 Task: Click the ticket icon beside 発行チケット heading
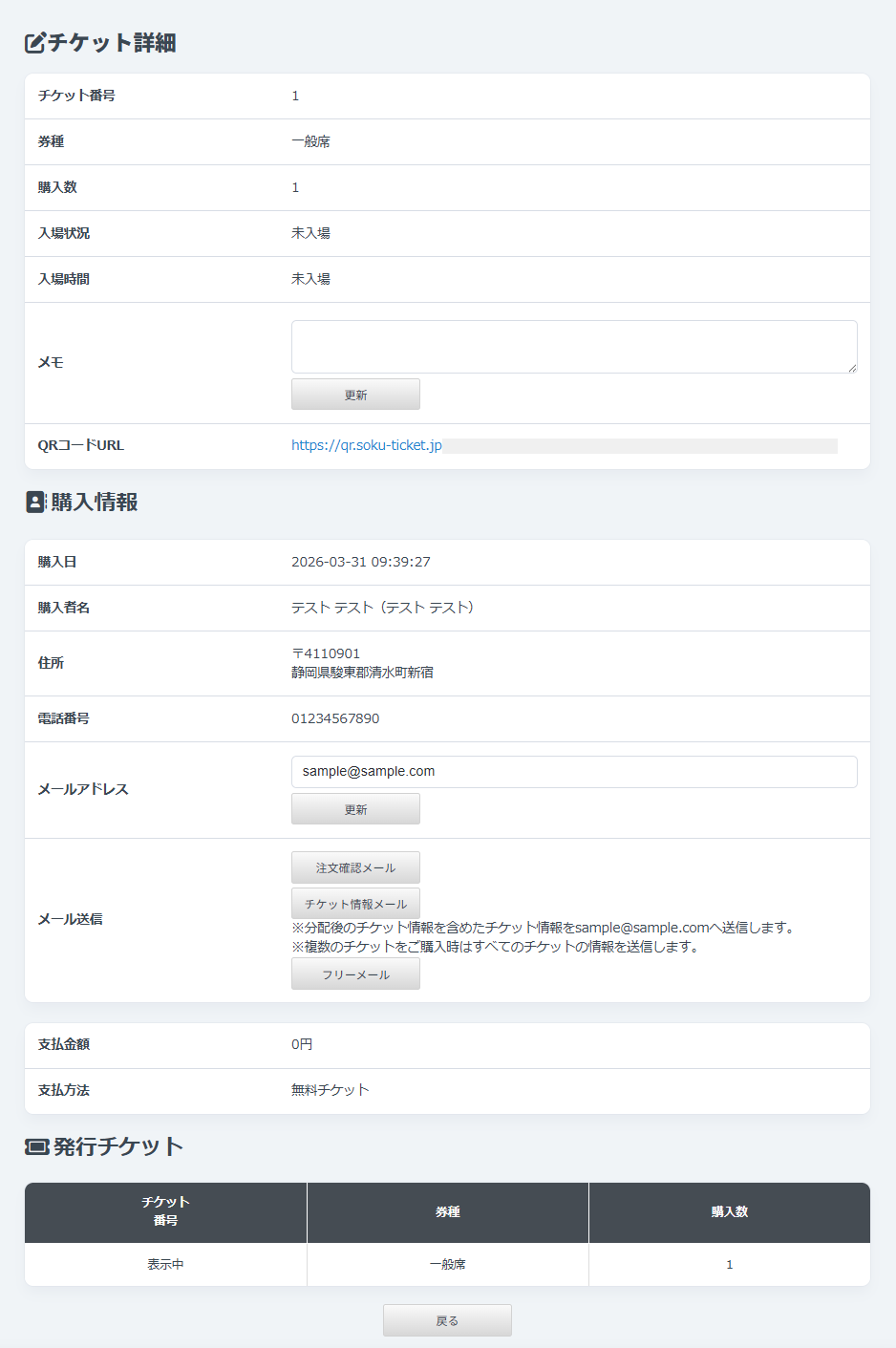point(37,1146)
